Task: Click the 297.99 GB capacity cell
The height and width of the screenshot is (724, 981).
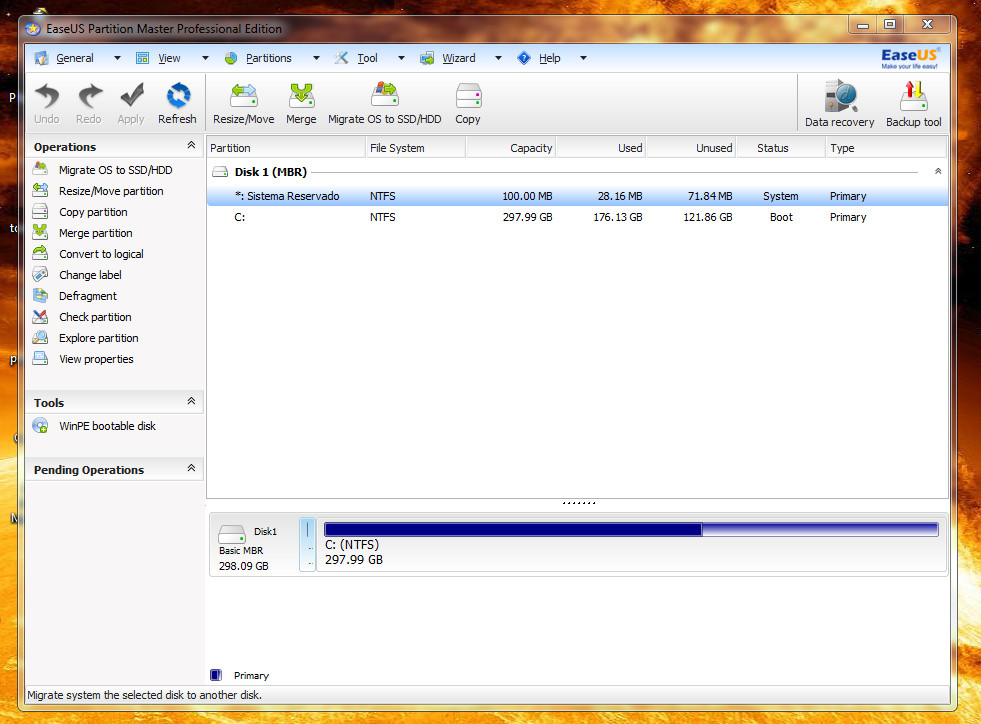Action: (x=527, y=217)
